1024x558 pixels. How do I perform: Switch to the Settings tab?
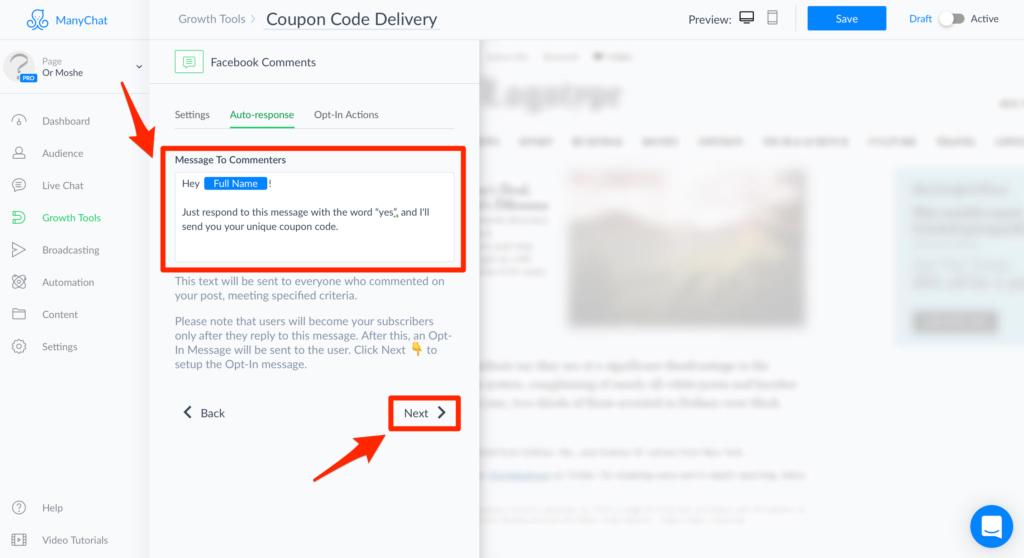click(x=192, y=114)
